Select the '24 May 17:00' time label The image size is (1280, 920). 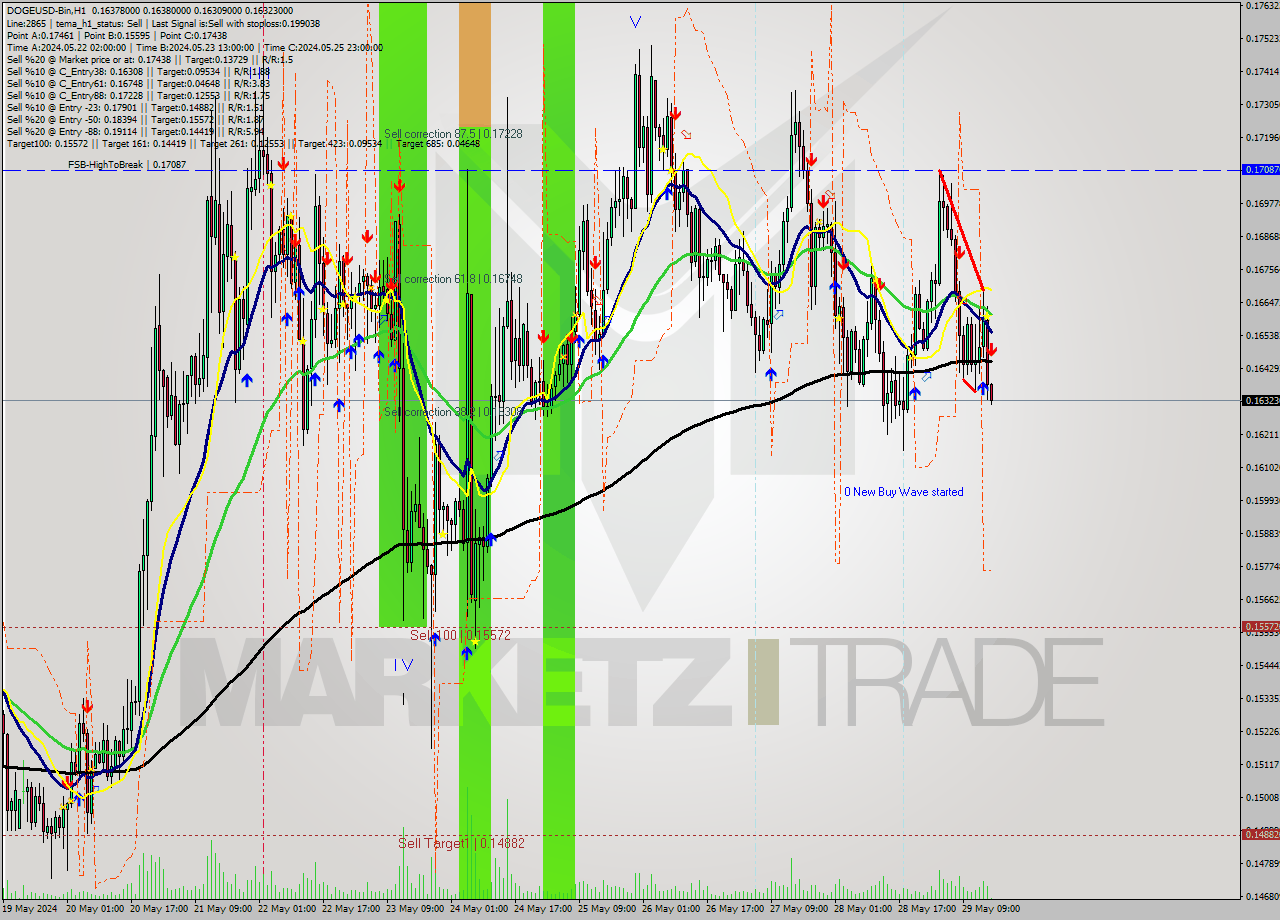(x=543, y=909)
